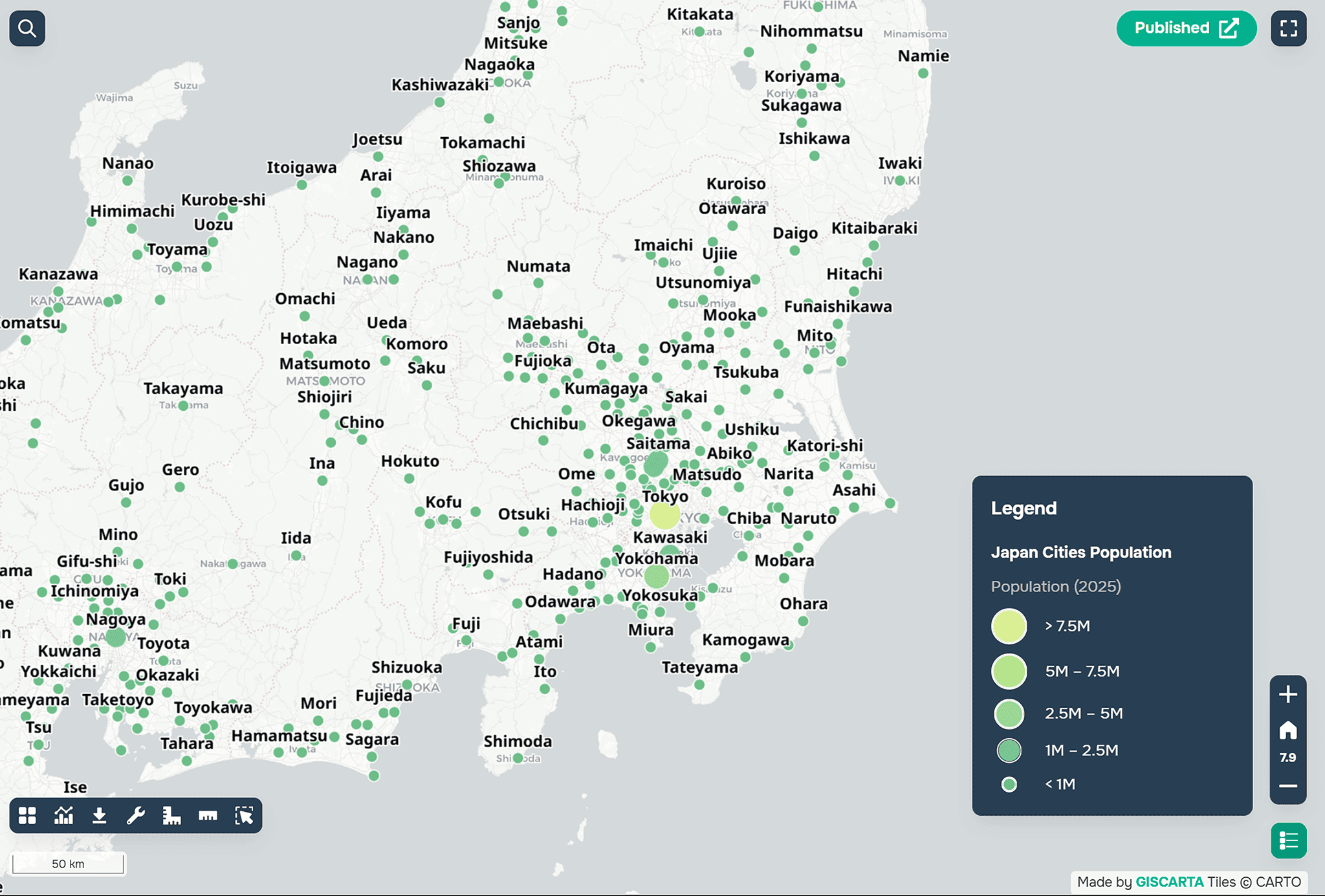Open the basemap grid switcher
This screenshot has height=896, width=1325.
click(x=27, y=816)
